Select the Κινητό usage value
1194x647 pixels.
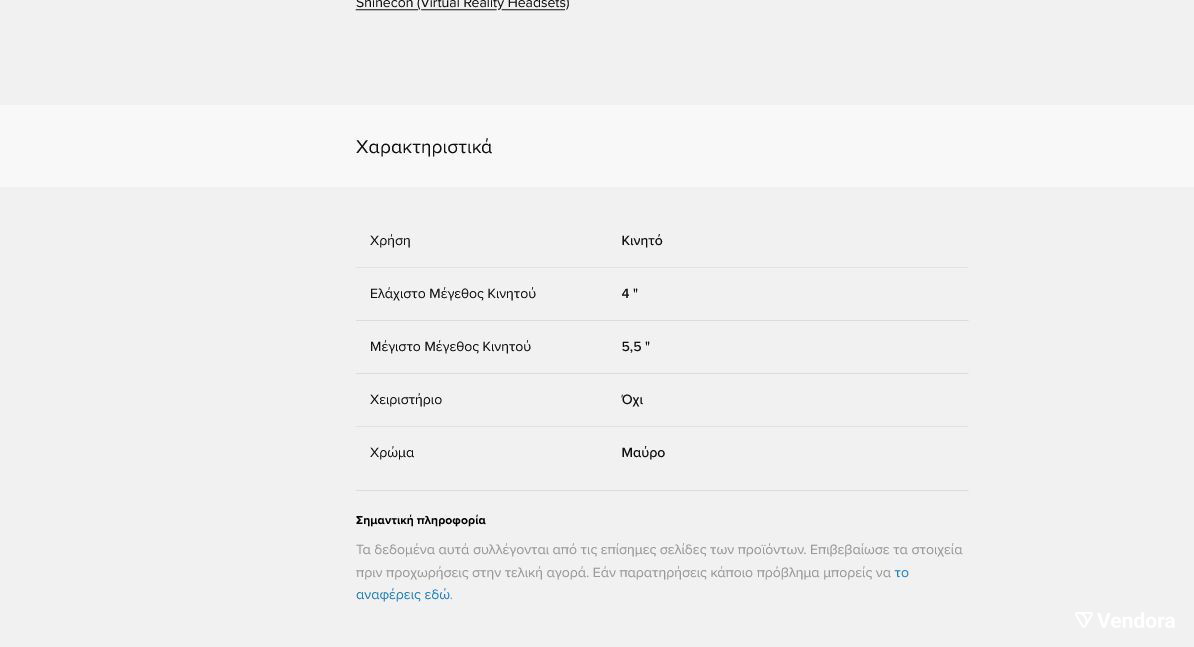[x=642, y=241]
